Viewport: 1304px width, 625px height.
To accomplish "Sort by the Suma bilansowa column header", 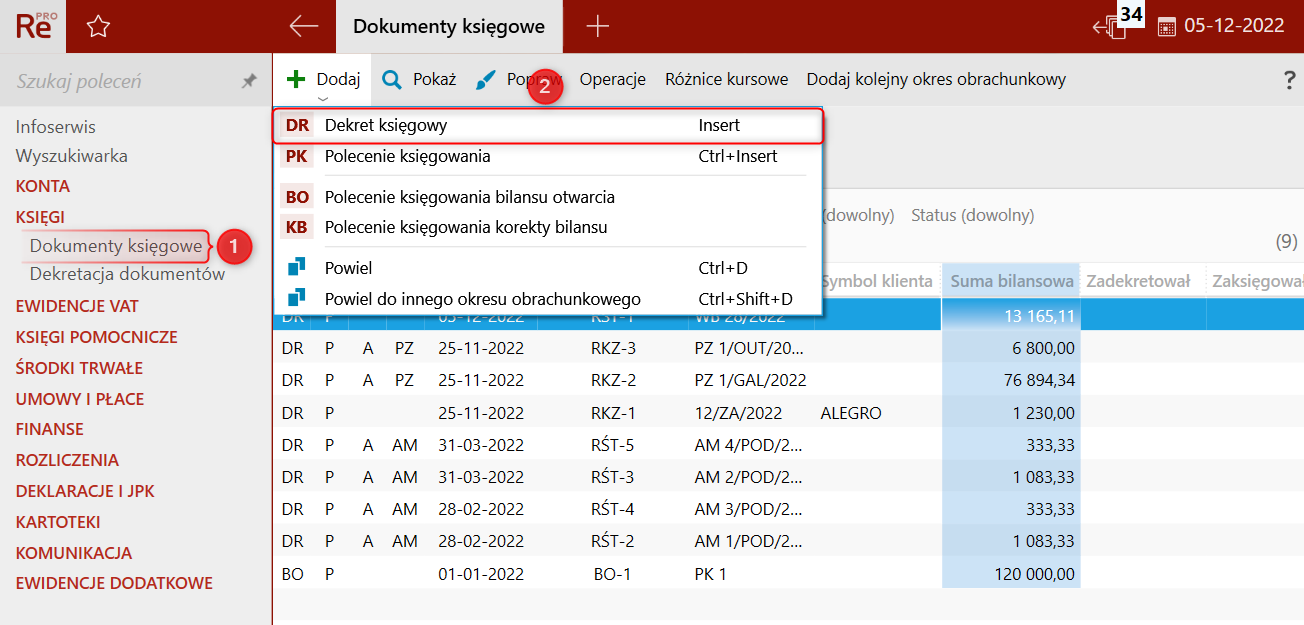I will (1011, 281).
